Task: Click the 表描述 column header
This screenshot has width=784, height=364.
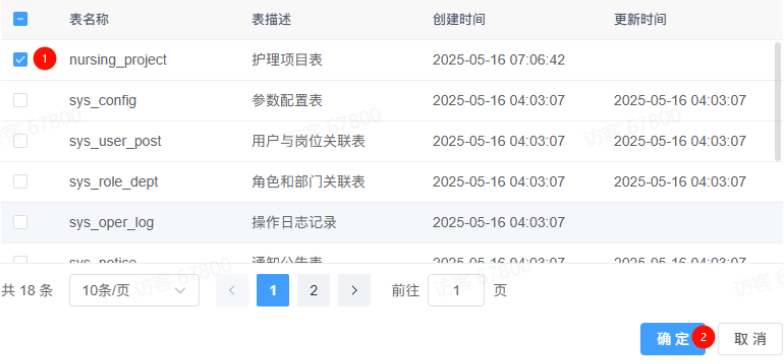Action: pyautogui.click(x=271, y=20)
